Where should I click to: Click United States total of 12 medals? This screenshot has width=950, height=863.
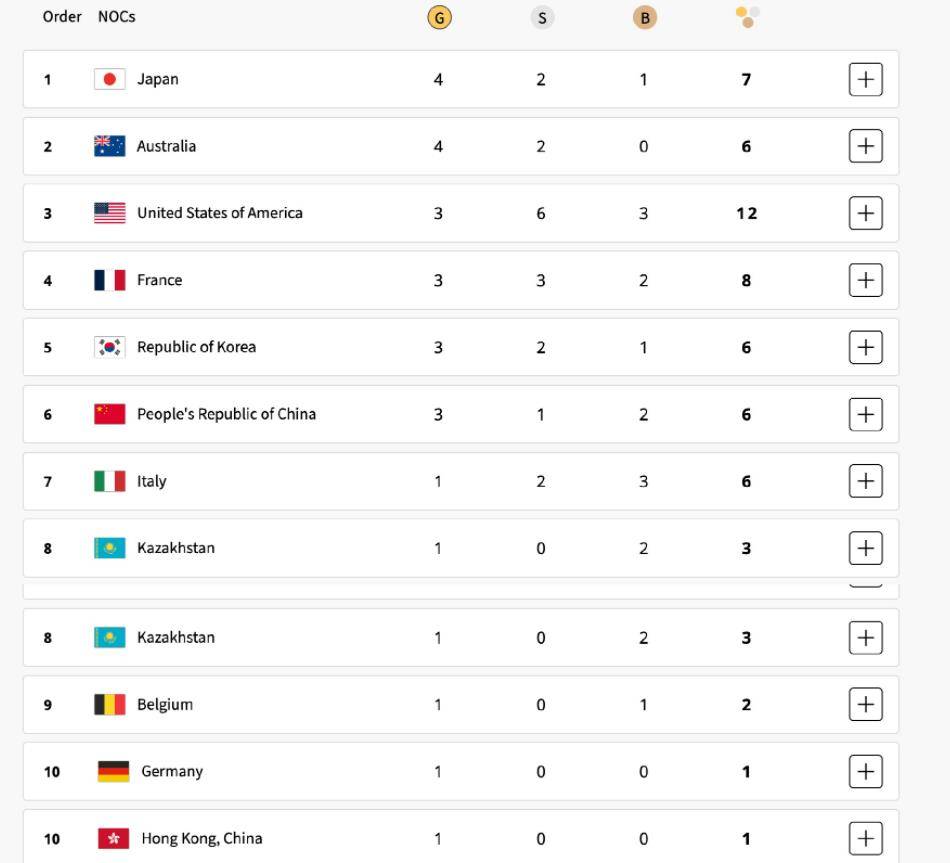pyautogui.click(x=746, y=213)
